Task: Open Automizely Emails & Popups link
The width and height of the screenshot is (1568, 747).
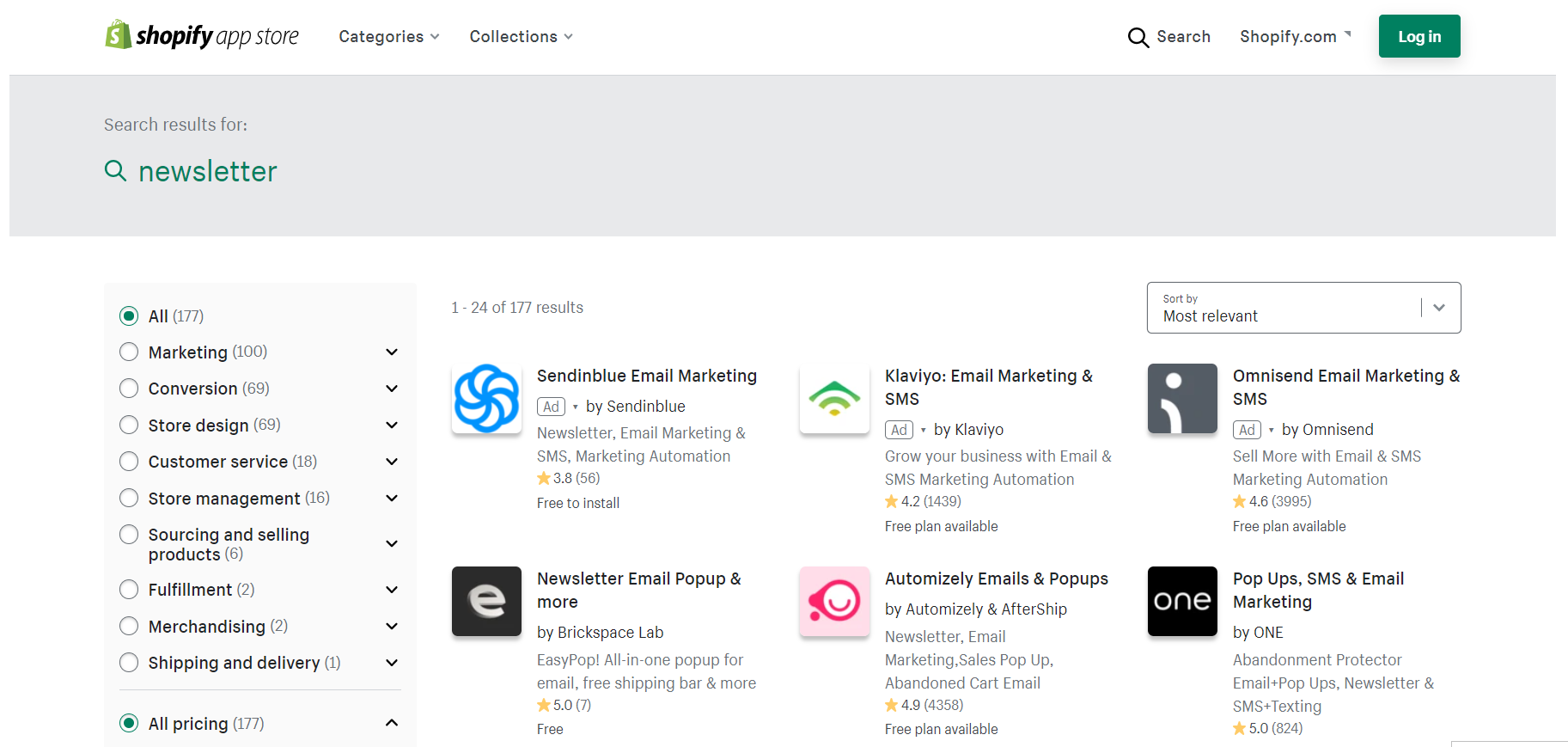Action: click(x=997, y=579)
